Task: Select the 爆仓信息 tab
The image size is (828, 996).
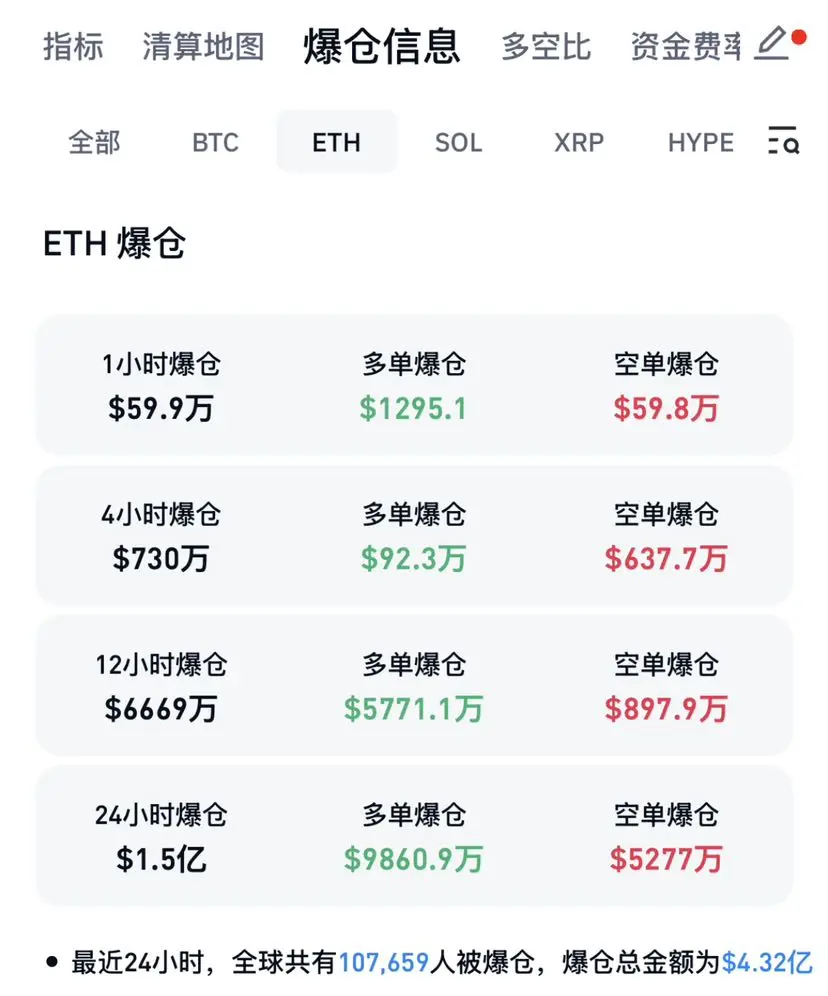Action: click(382, 46)
